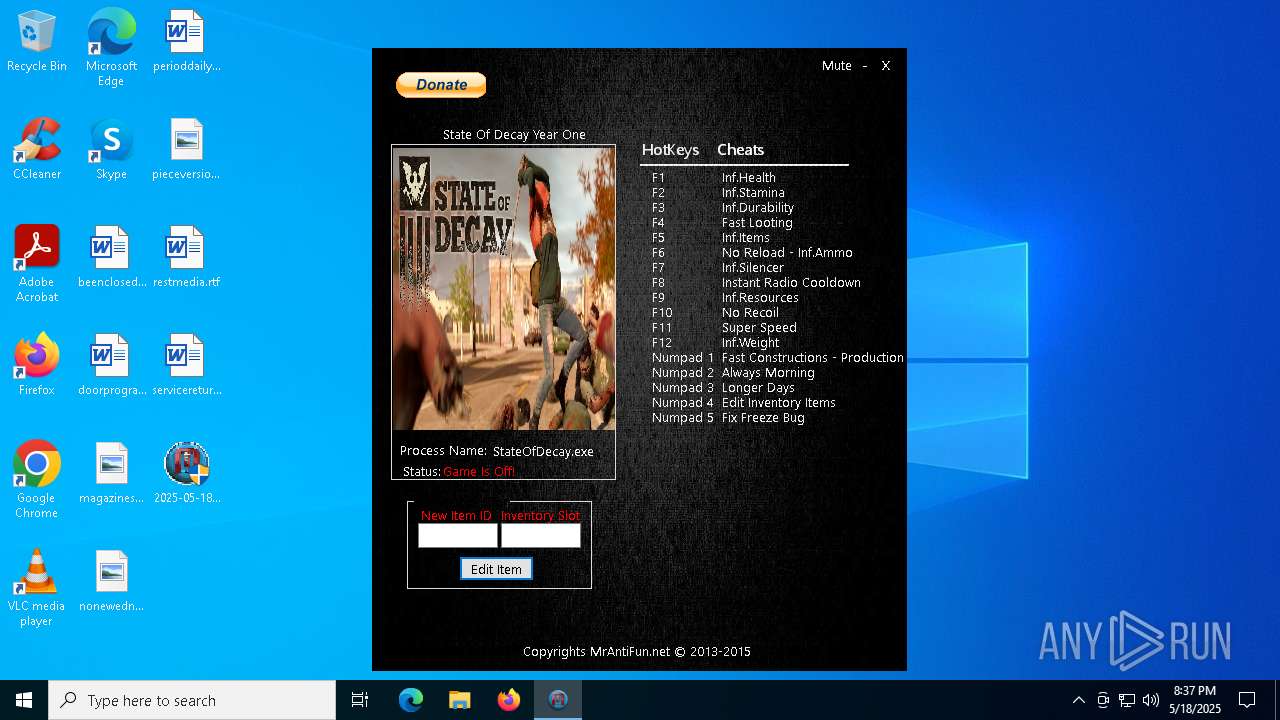
Task: Open Task View on the taskbar
Action: [x=360, y=700]
